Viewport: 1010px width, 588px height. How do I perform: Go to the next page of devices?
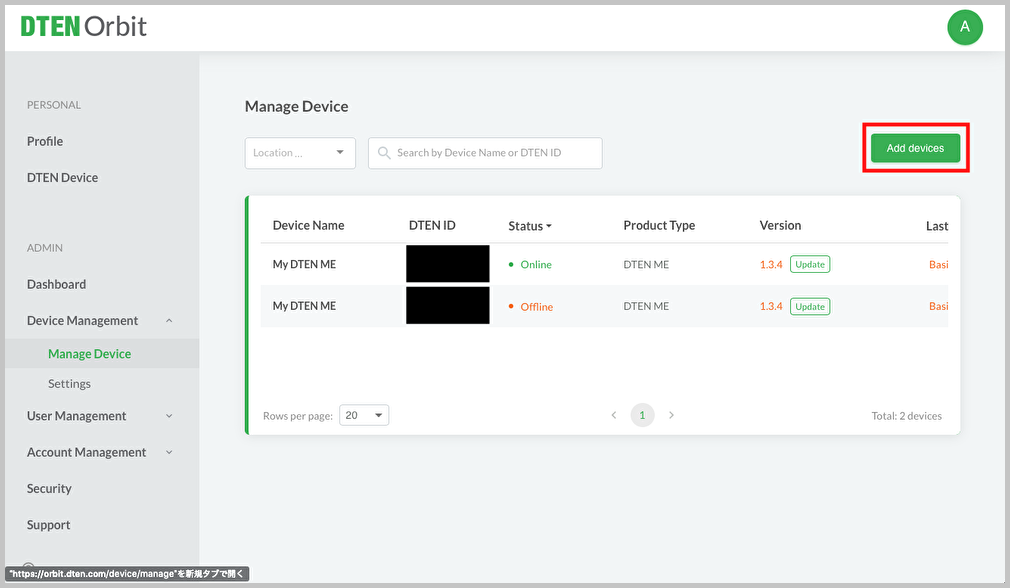pos(671,415)
